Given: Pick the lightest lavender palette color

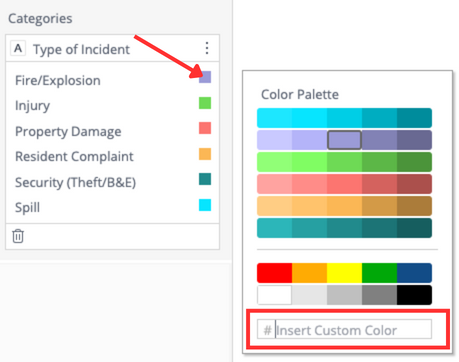Looking at the screenshot, I should [274, 140].
